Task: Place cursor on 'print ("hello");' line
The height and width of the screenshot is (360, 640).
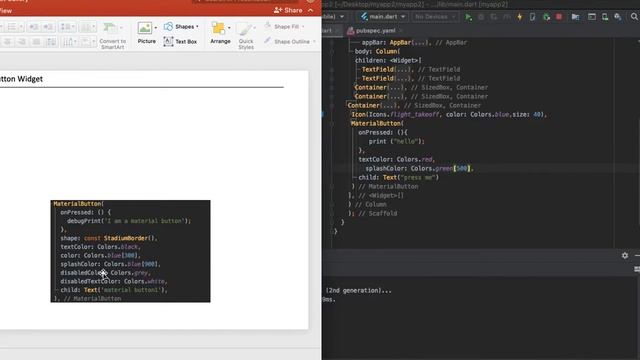Action: (x=396, y=141)
